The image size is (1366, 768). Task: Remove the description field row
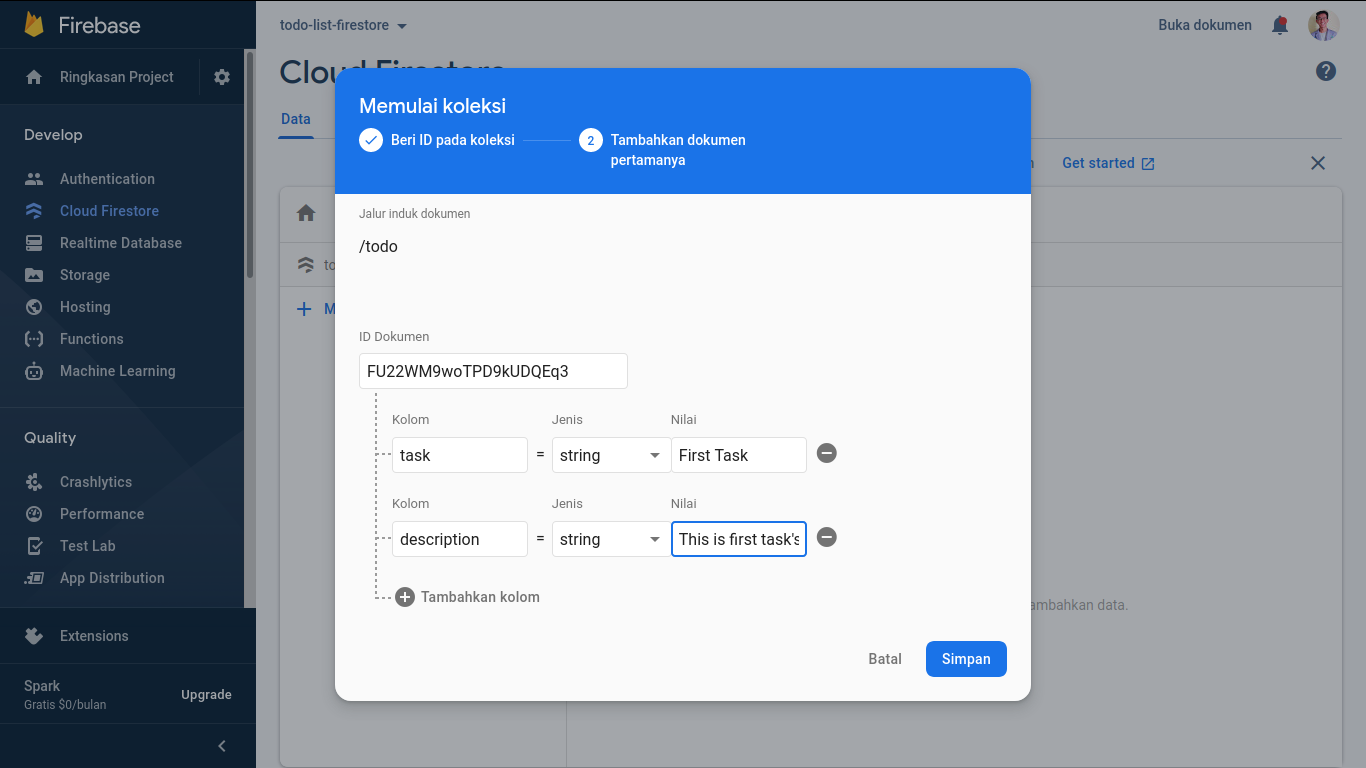826,537
